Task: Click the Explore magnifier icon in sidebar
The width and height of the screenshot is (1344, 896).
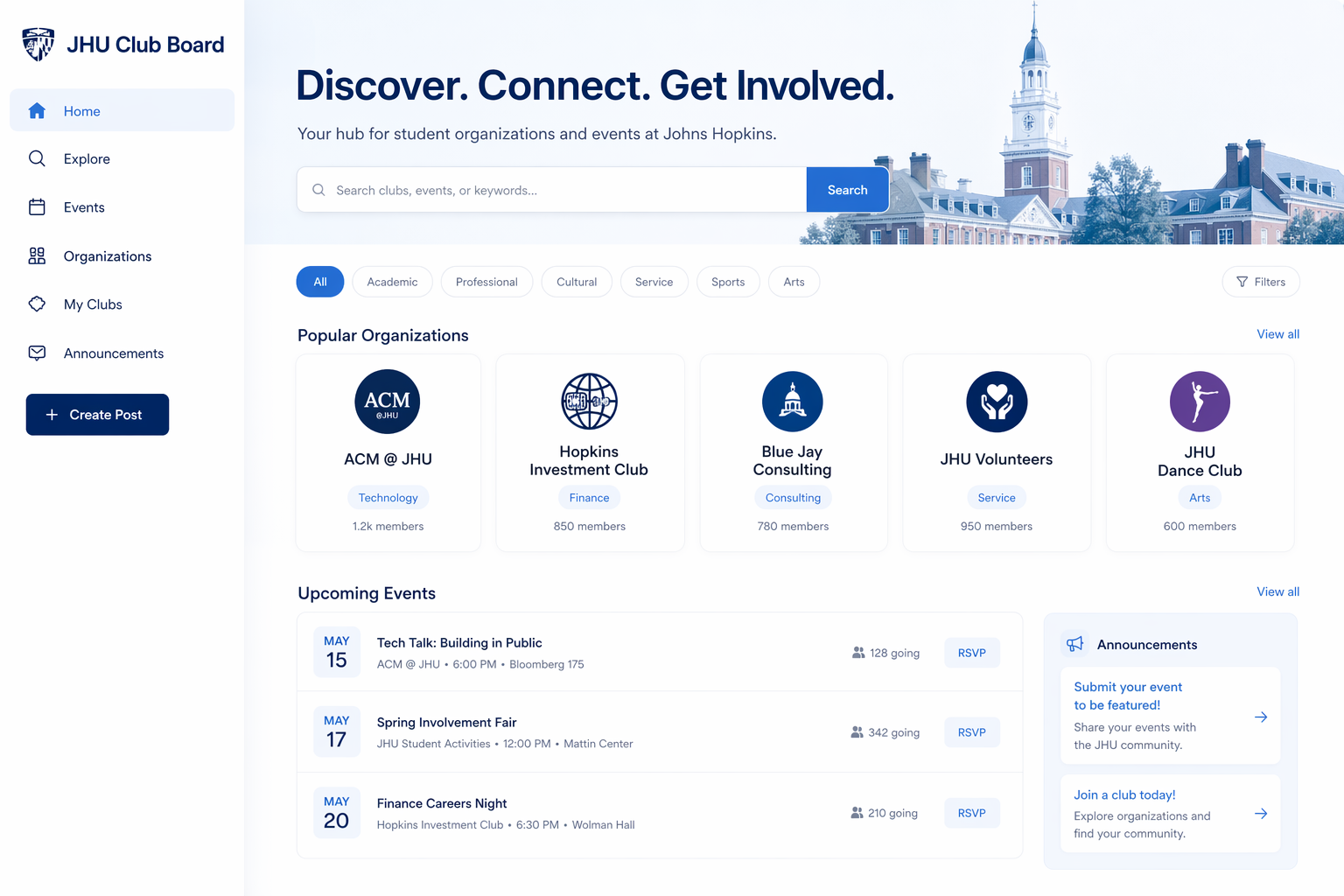Action: [x=37, y=158]
